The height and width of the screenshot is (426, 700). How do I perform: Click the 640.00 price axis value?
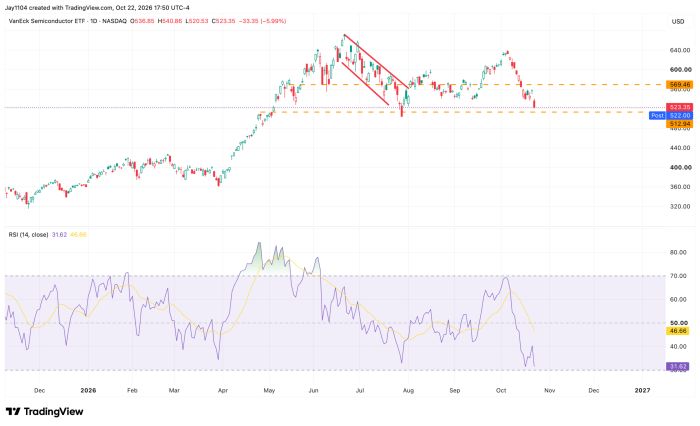coord(680,50)
